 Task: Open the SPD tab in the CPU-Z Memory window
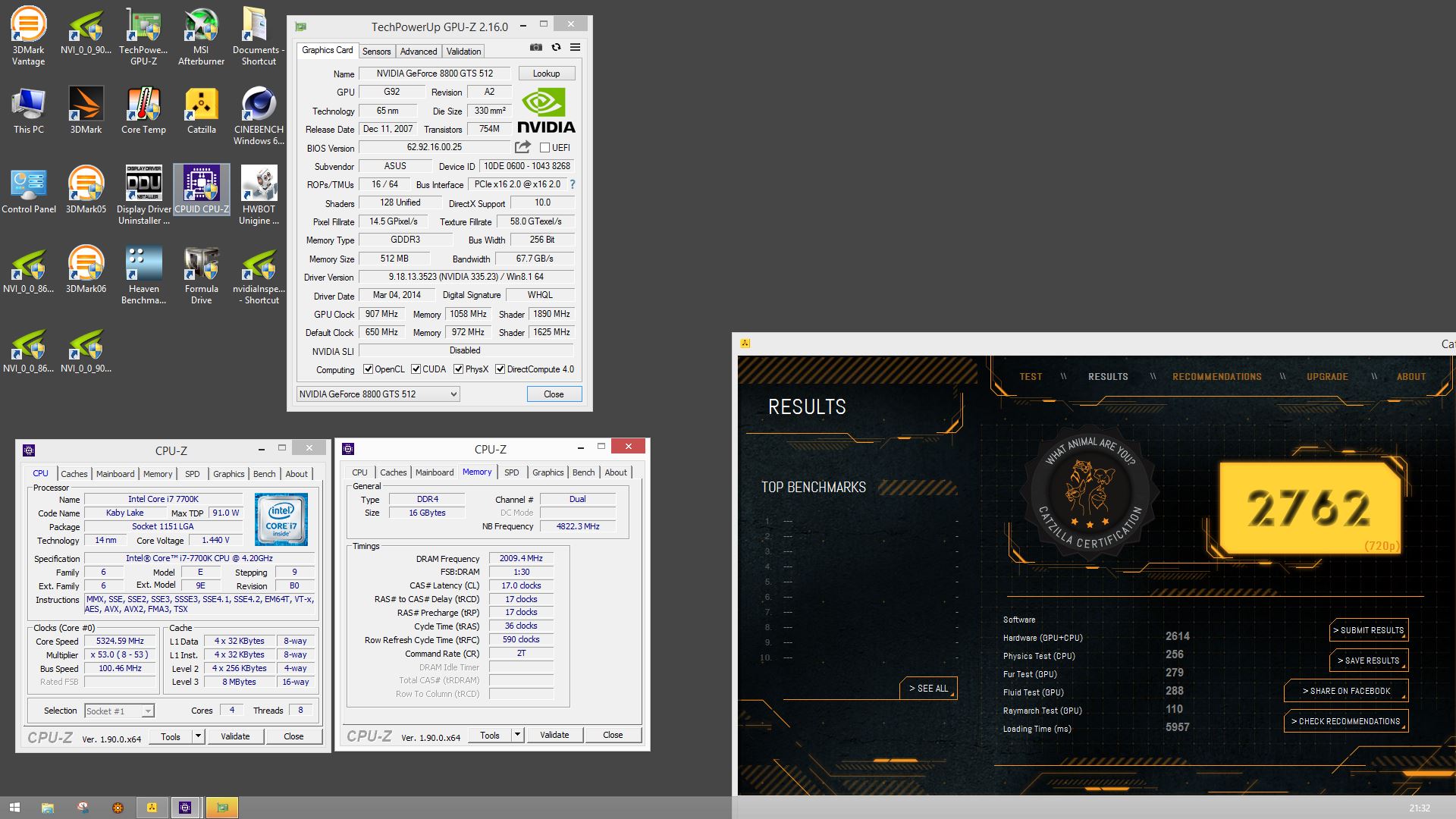click(x=512, y=472)
